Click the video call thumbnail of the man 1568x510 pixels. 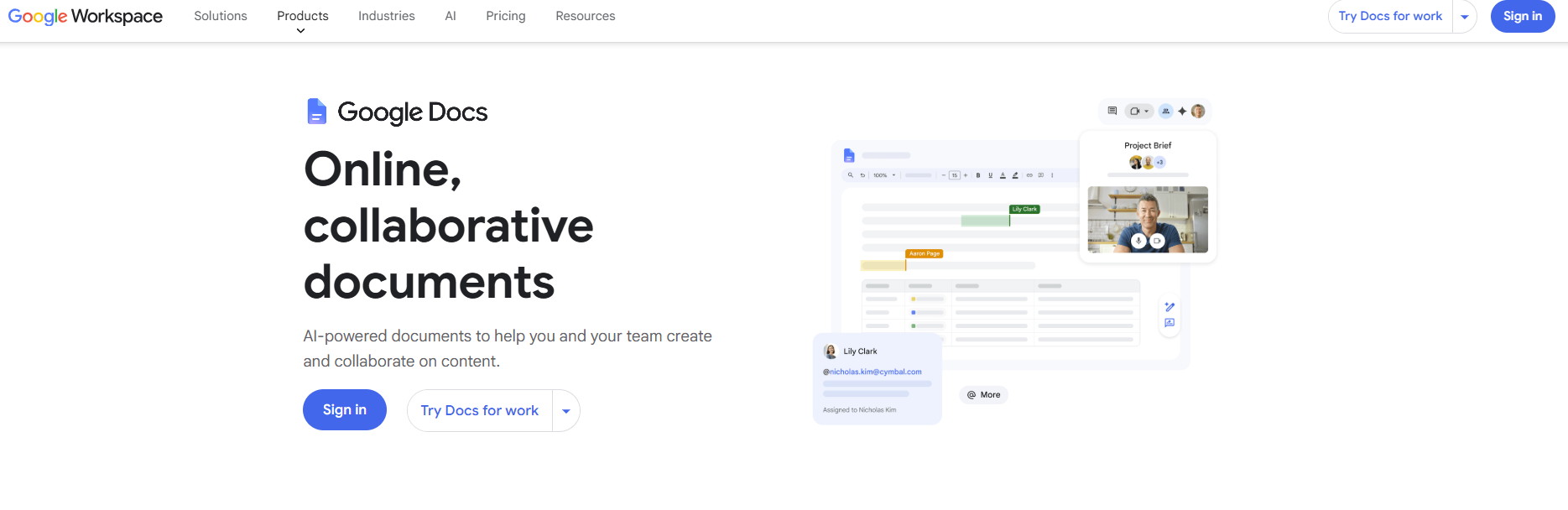1148,220
